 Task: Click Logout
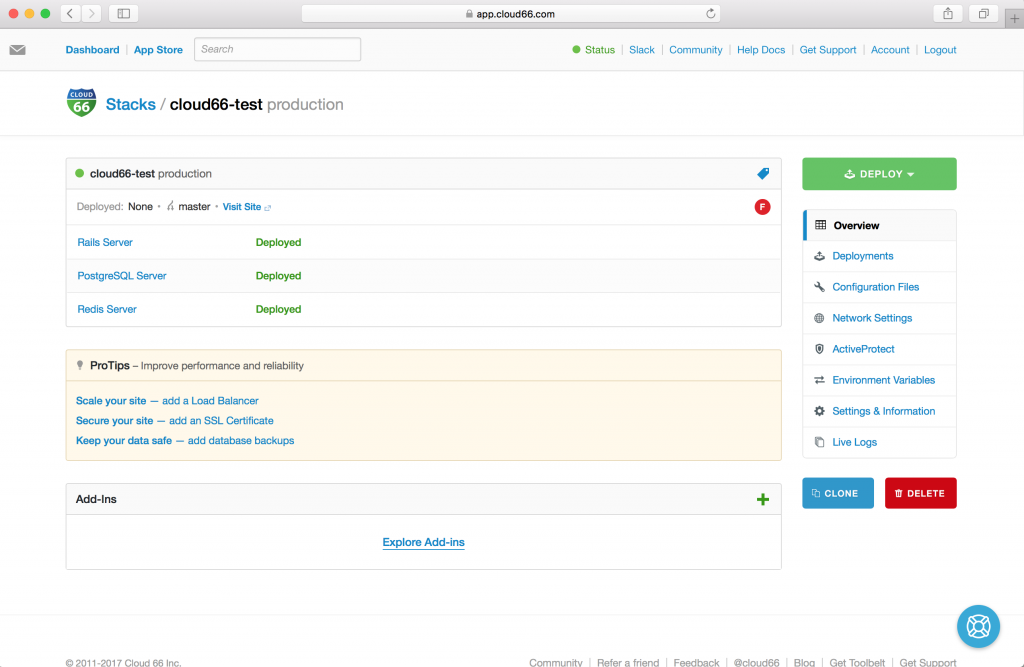click(x=940, y=50)
